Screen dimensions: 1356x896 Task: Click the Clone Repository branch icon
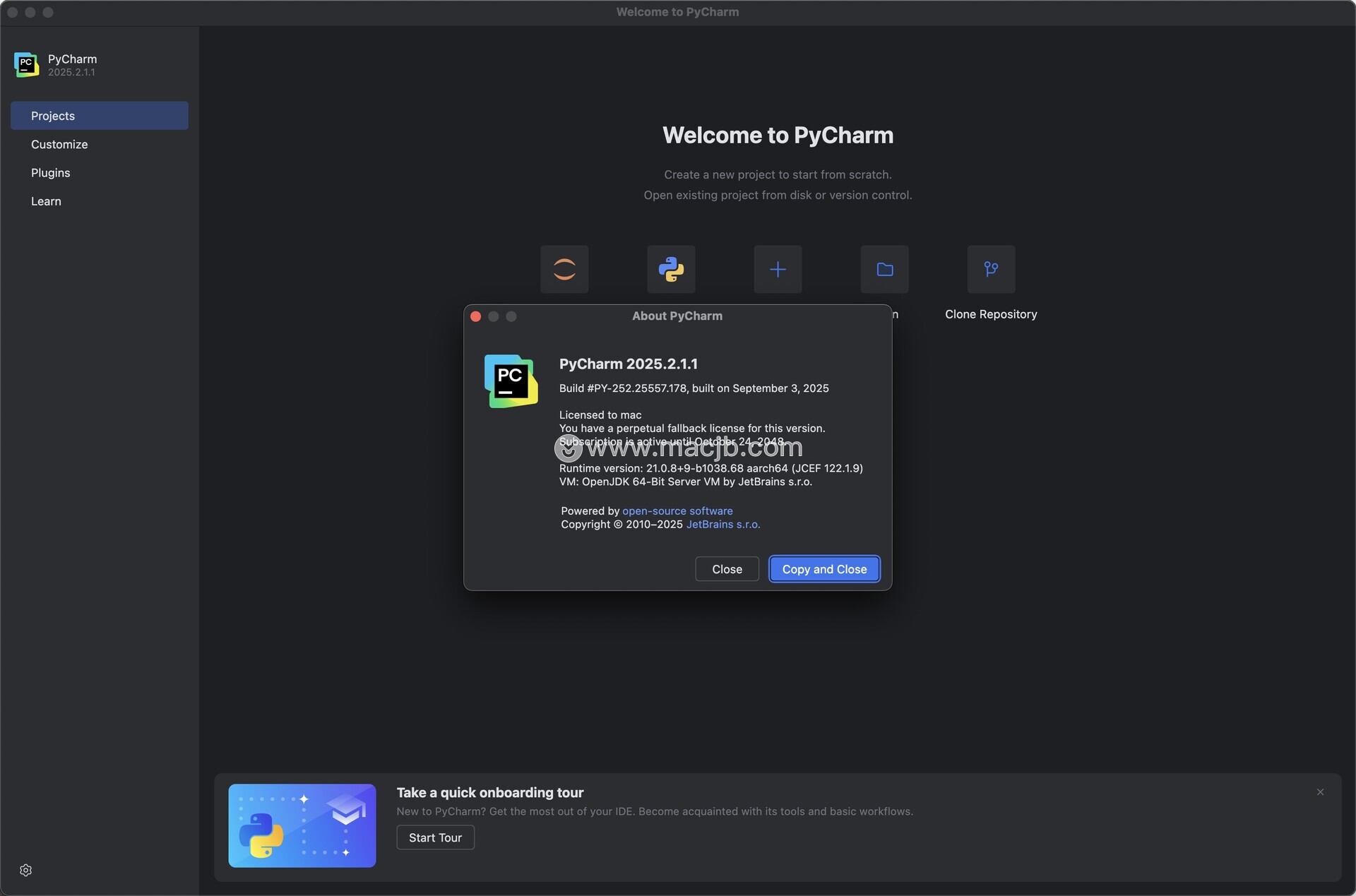coord(991,269)
